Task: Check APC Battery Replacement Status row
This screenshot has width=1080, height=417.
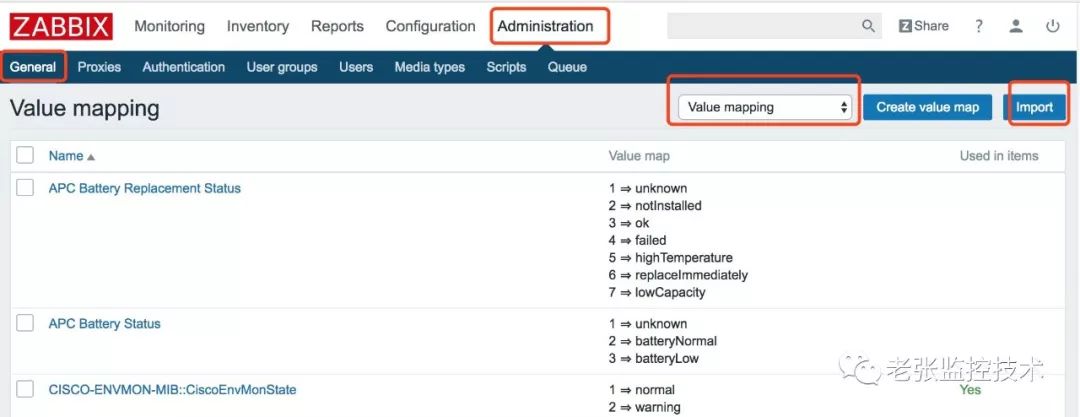Action: click(26, 188)
